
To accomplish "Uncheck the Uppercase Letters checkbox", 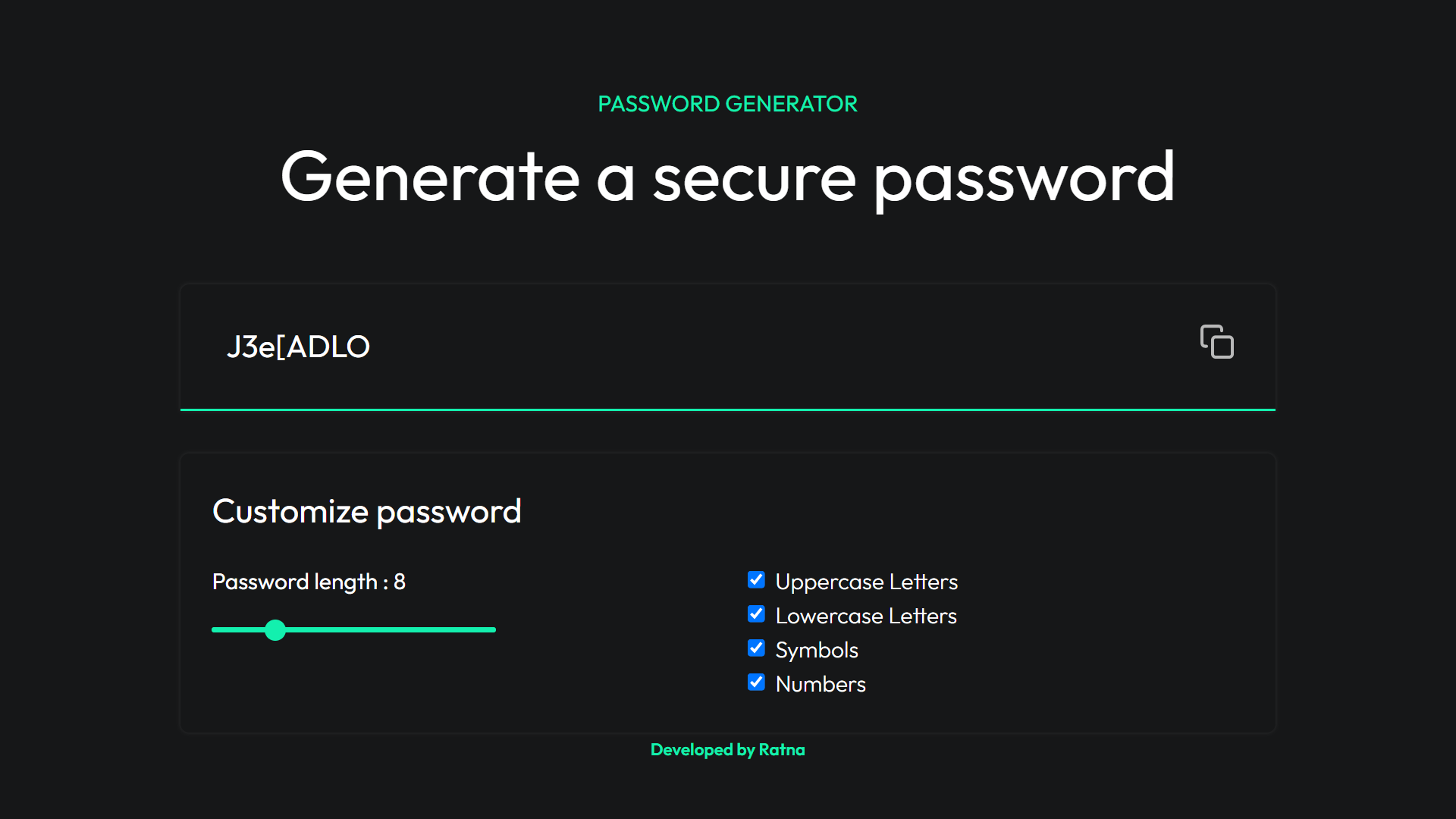I will (x=756, y=580).
